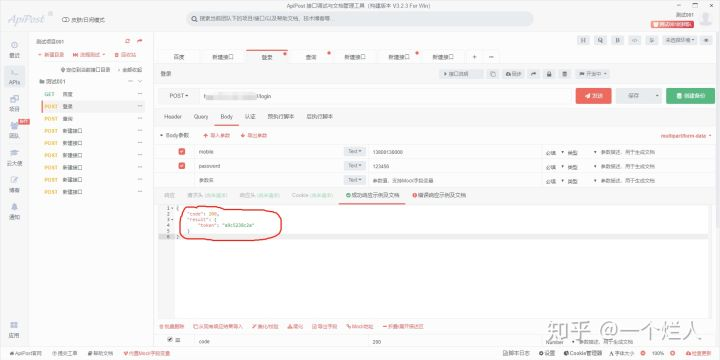Click the refresh icon beside the project name

[x=128, y=41]
